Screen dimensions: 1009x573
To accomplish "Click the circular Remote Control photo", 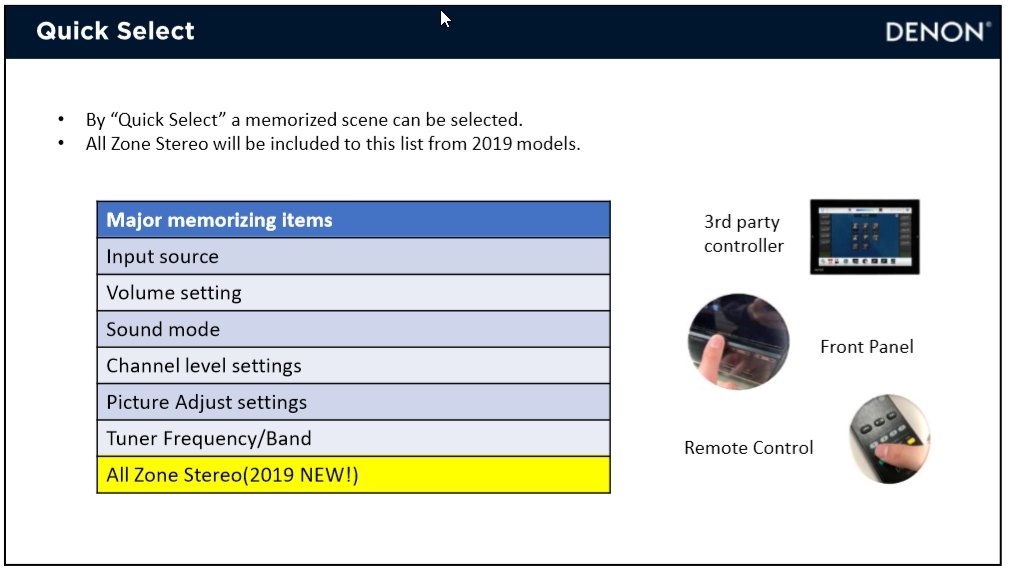I will (889, 439).
